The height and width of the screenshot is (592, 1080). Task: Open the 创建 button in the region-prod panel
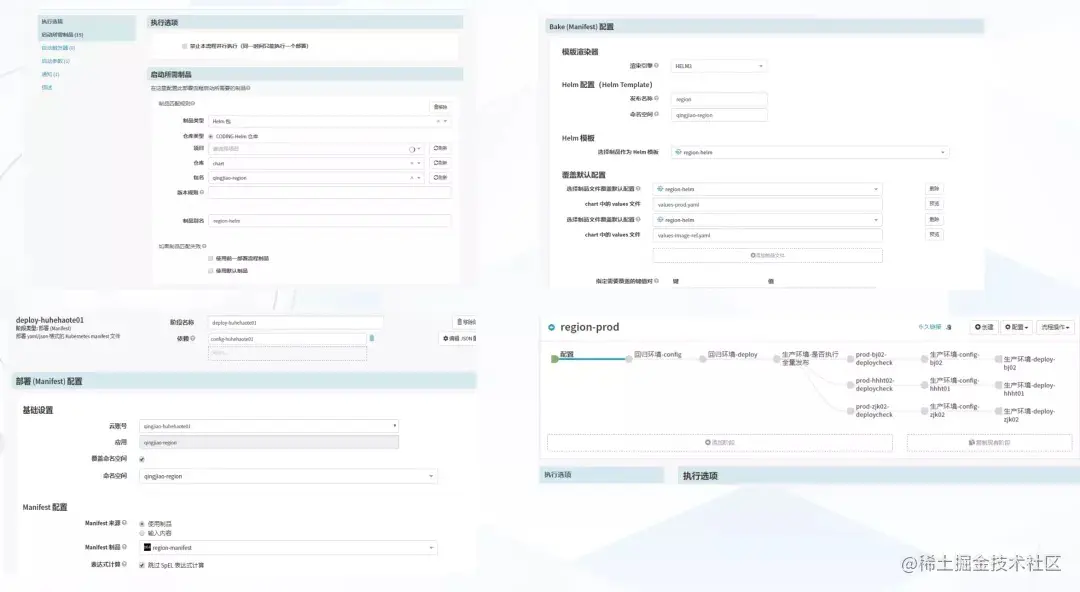[x=984, y=327]
